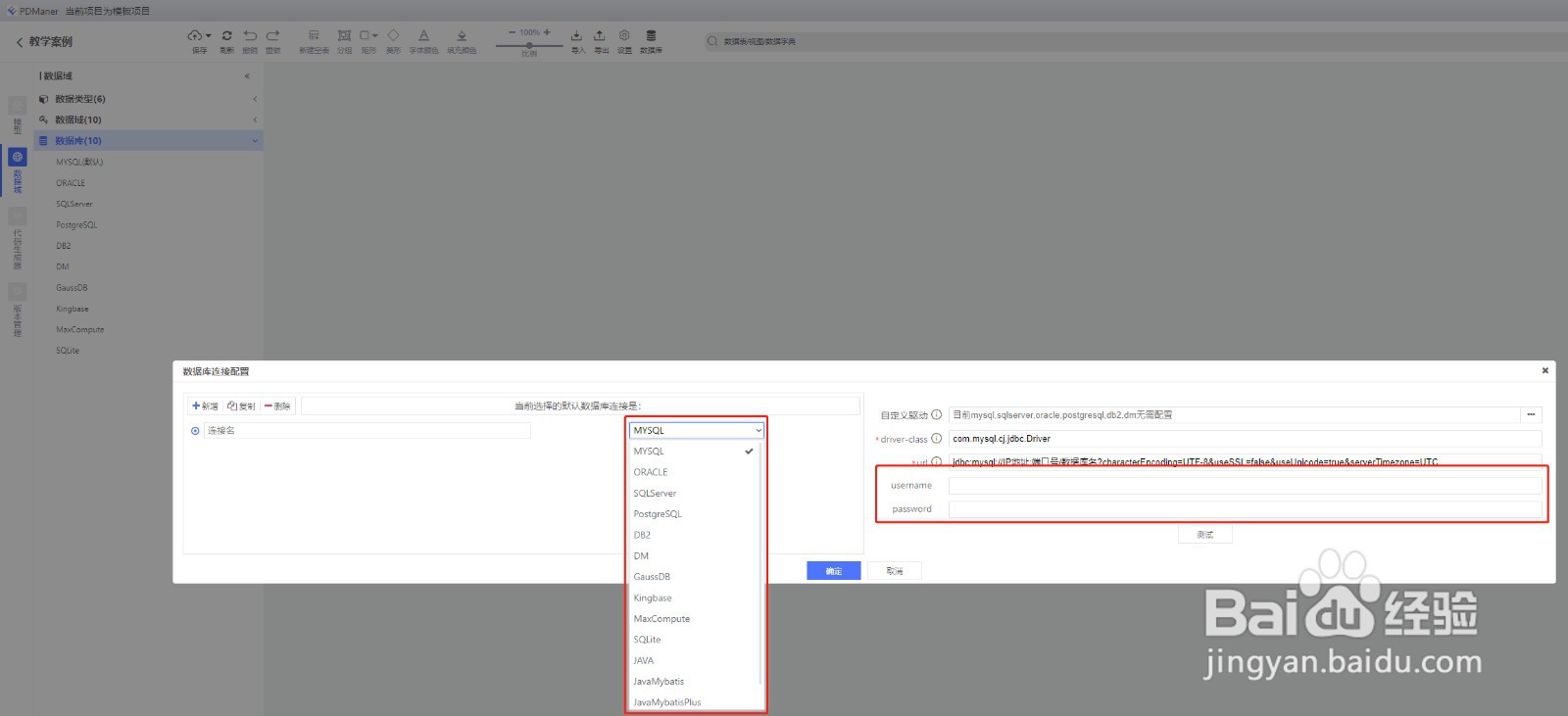Click the 删除 delete connection button
This screenshot has width=1568, height=716.
[x=278, y=406]
